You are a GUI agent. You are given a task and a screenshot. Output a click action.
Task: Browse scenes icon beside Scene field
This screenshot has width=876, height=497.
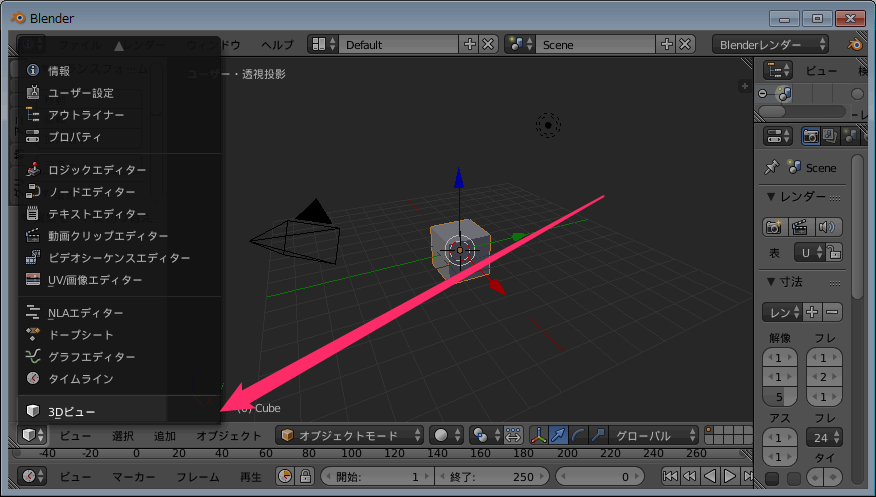pos(520,45)
